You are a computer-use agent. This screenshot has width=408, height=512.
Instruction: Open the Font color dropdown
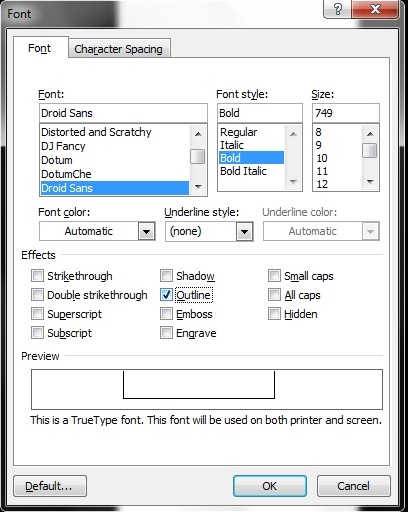147,231
